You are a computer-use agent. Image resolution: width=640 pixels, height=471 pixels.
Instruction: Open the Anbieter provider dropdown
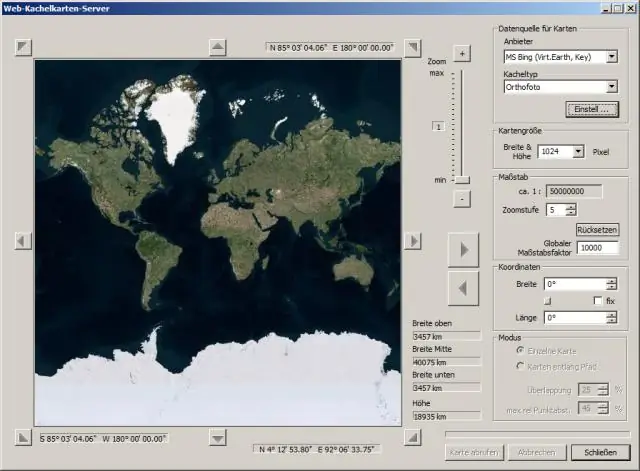612,57
